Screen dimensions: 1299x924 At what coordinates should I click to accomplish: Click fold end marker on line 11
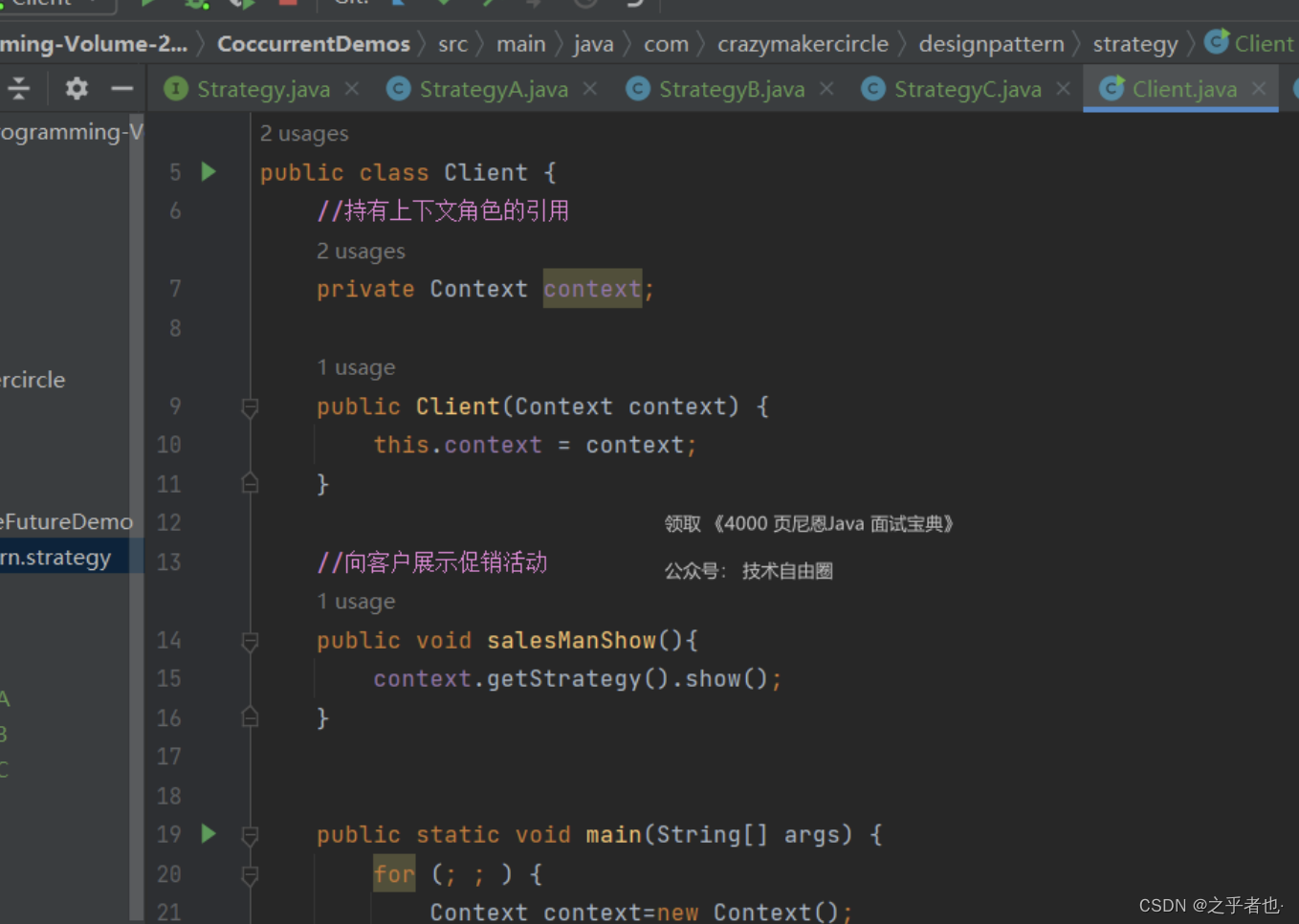click(x=250, y=484)
